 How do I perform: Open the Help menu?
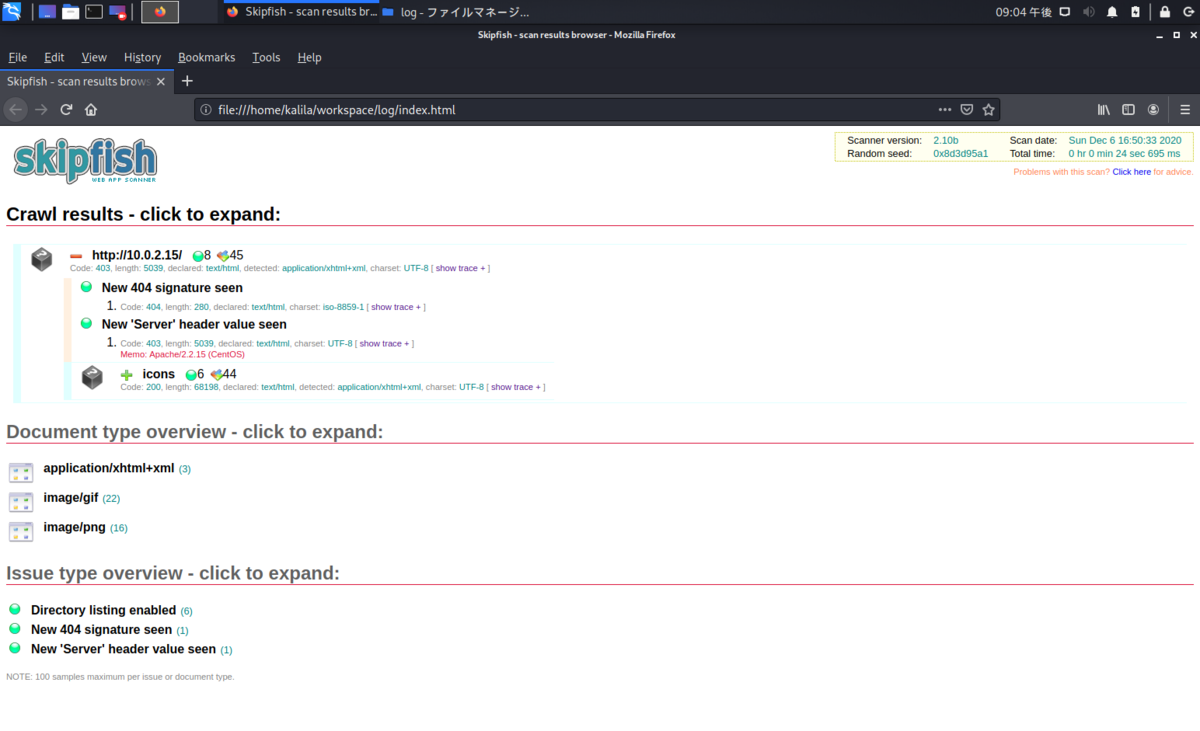coord(310,57)
